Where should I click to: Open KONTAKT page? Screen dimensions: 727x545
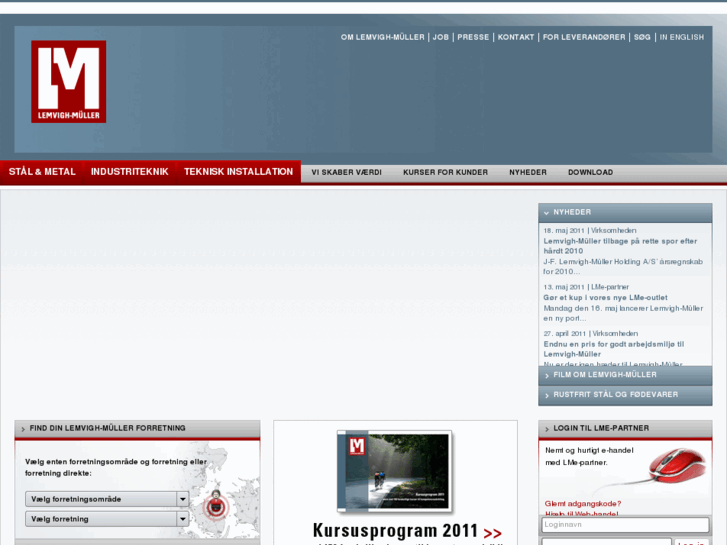pyautogui.click(x=516, y=37)
